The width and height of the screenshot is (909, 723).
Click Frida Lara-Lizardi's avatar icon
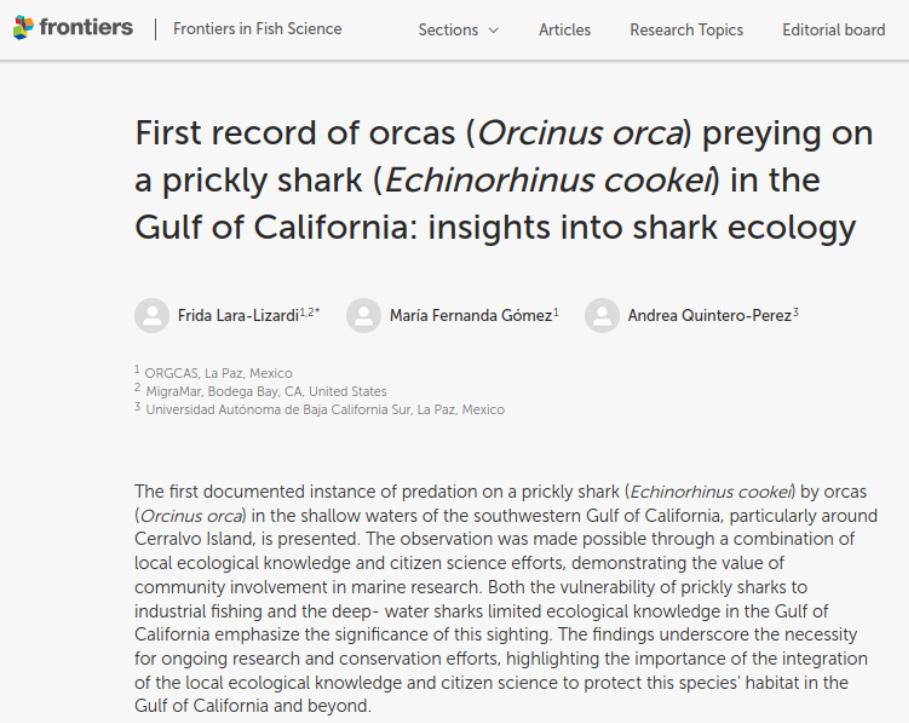pos(151,315)
